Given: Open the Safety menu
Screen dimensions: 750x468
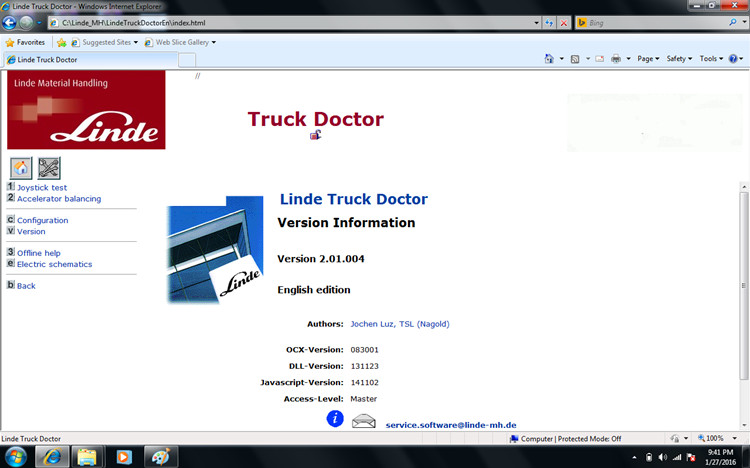Looking at the screenshot, I should tap(679, 58).
